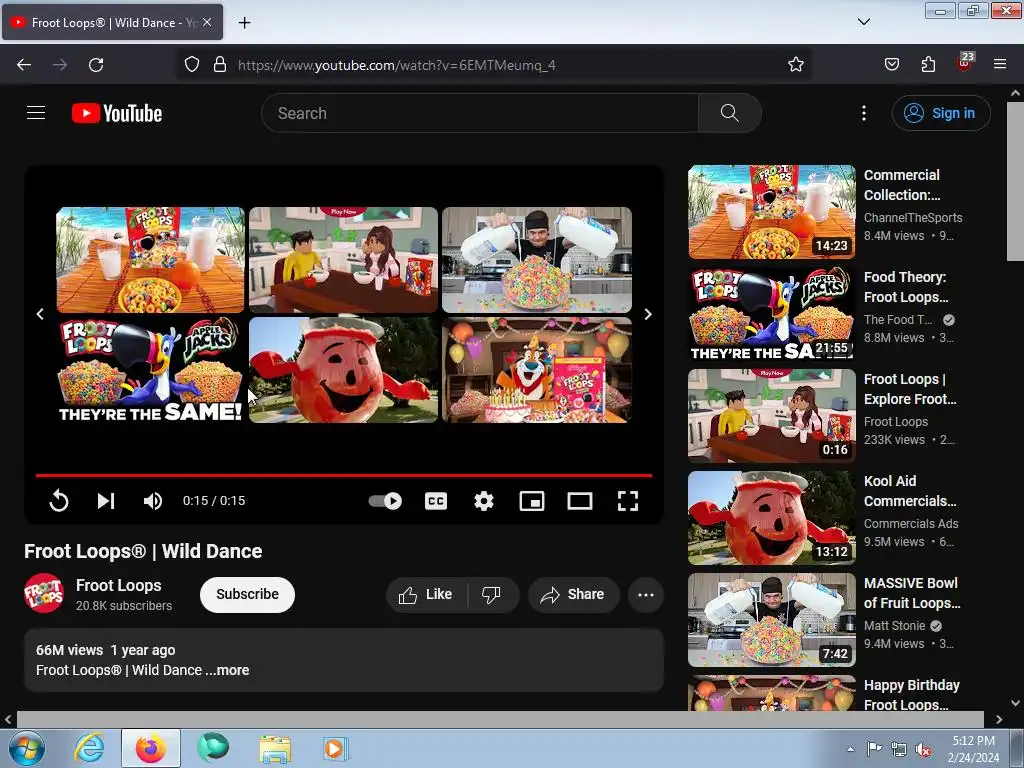Open Windows Explorer folder on taskbar
The width and height of the screenshot is (1024, 768).
pyautogui.click(x=275, y=748)
